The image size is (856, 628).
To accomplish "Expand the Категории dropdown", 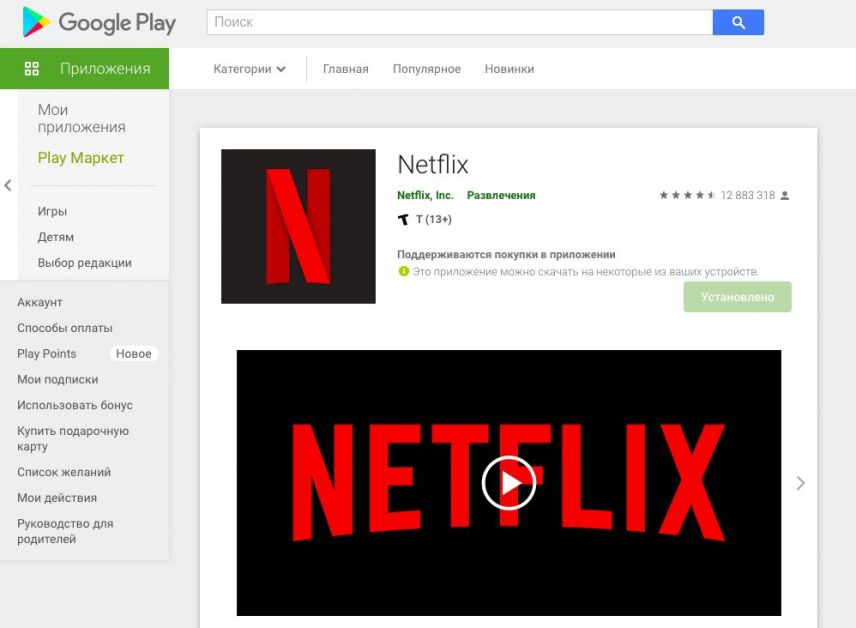I will coord(249,69).
